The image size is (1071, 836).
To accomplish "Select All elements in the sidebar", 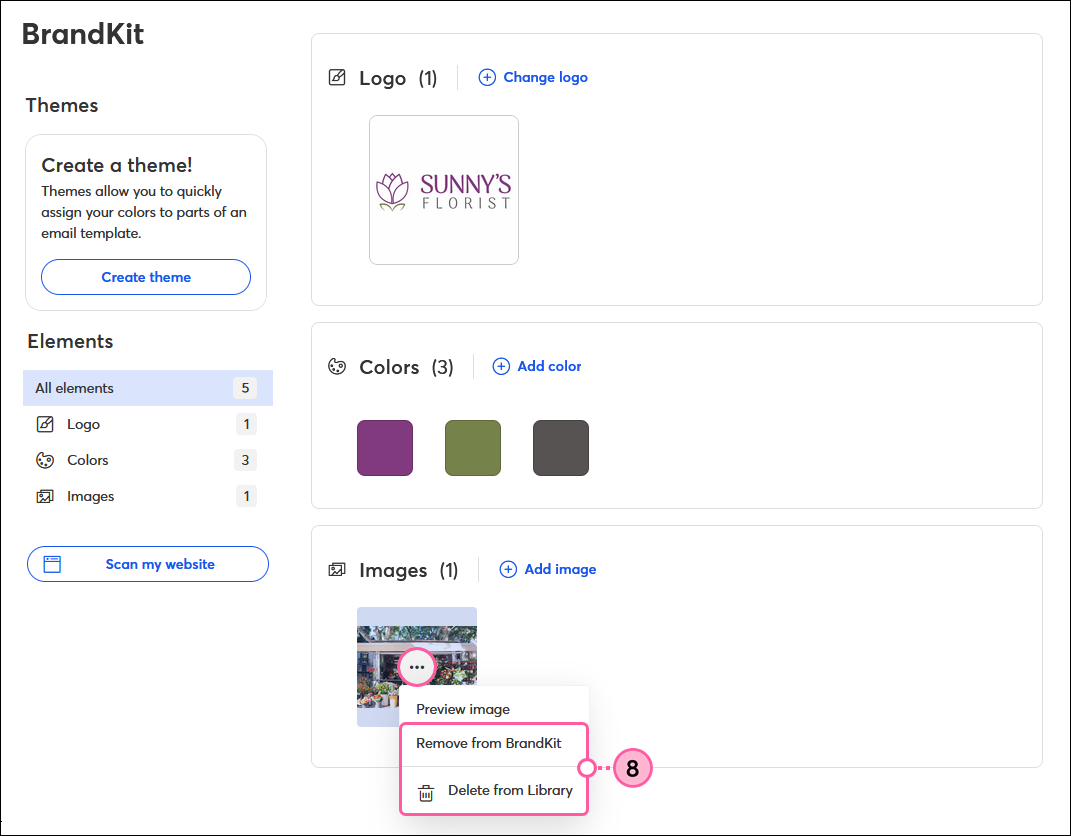I will (148, 388).
